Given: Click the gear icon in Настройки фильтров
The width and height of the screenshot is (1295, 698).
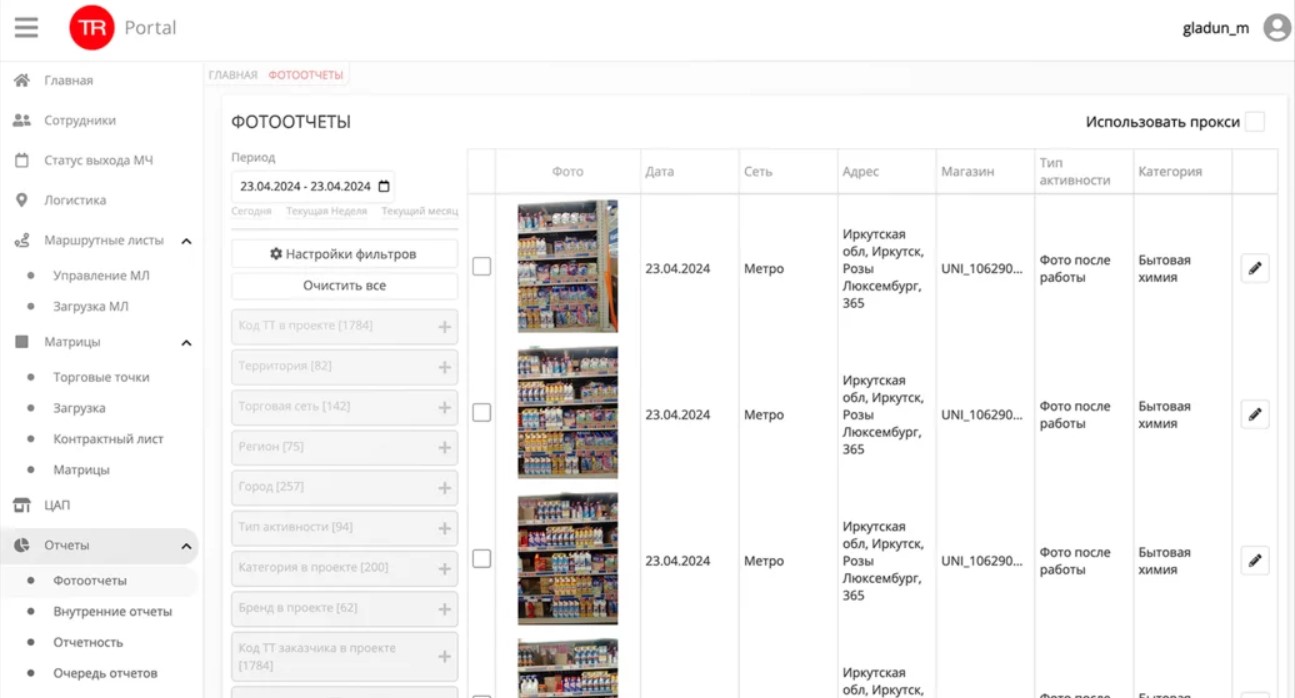Looking at the screenshot, I should click(x=276, y=254).
